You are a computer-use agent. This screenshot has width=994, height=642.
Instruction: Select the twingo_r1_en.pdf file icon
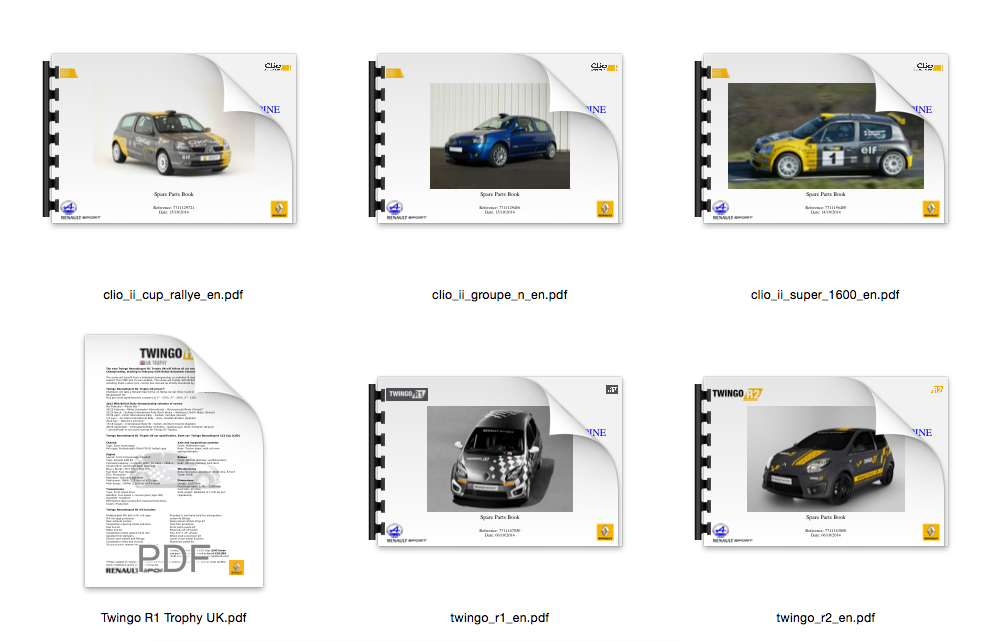(496, 461)
